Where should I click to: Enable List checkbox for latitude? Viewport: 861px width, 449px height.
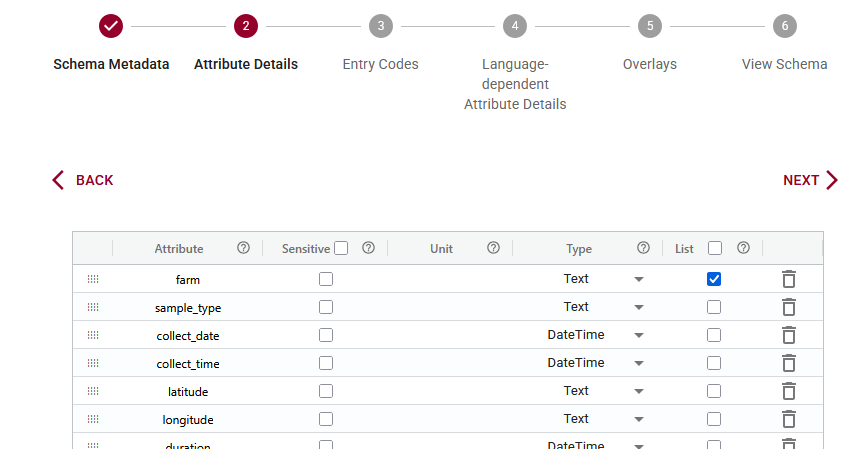(714, 391)
